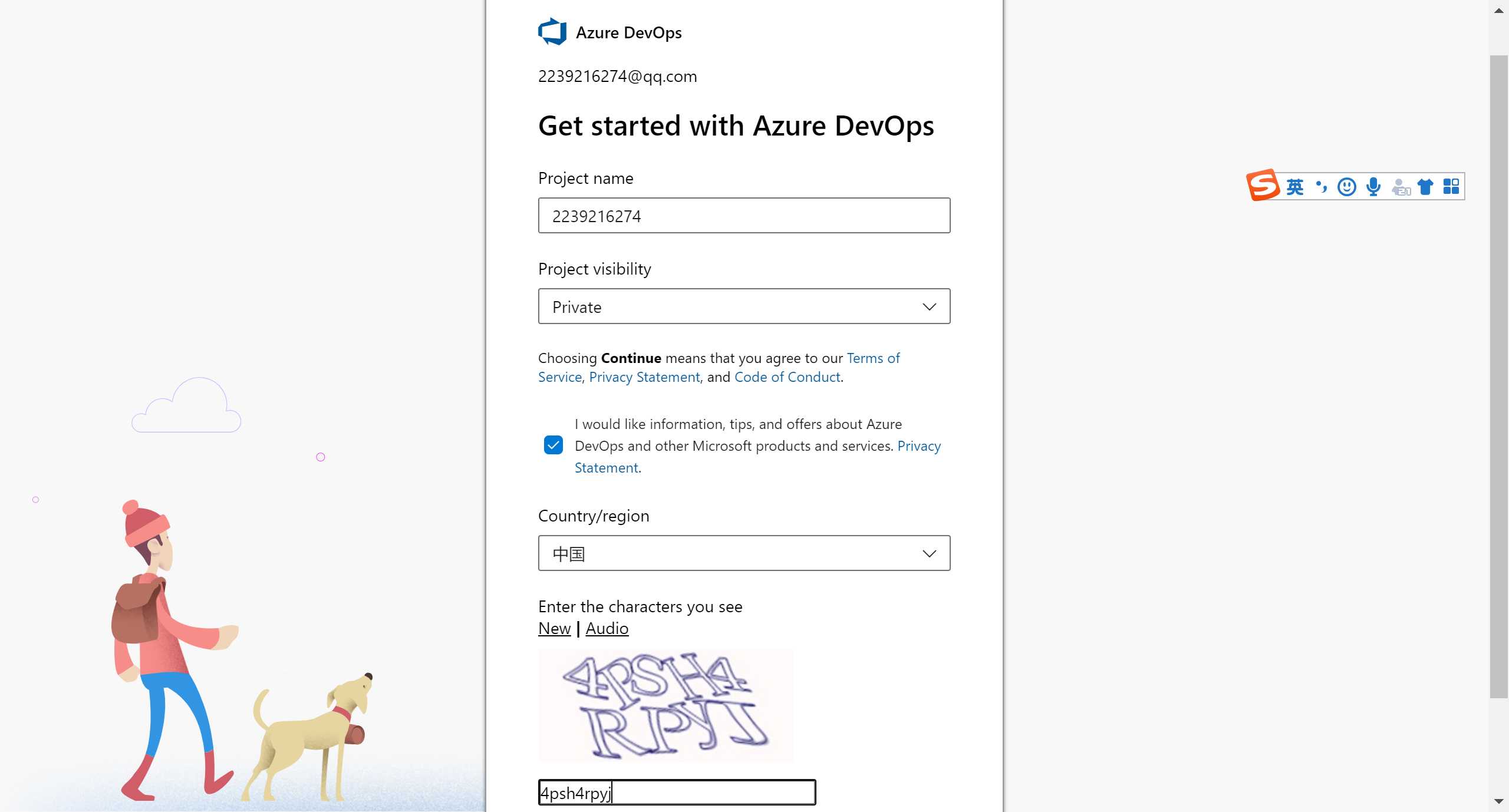Activate Sogou voice input microphone
1509x812 pixels.
pos(1373,187)
